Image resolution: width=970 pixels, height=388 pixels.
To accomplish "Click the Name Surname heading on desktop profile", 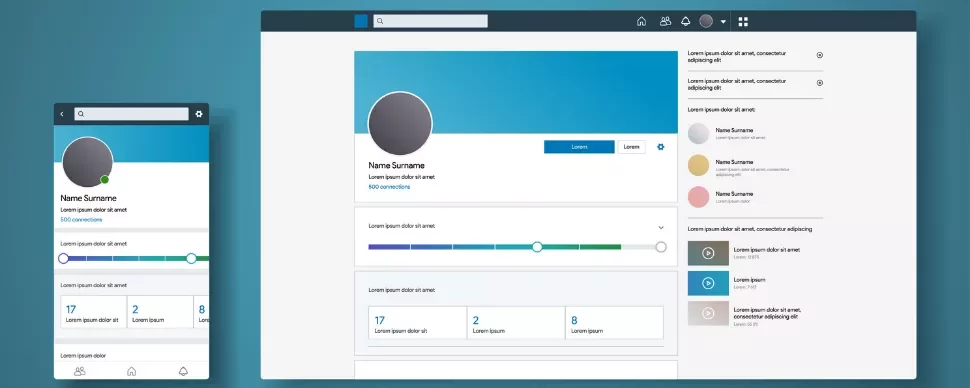I will tap(397, 165).
